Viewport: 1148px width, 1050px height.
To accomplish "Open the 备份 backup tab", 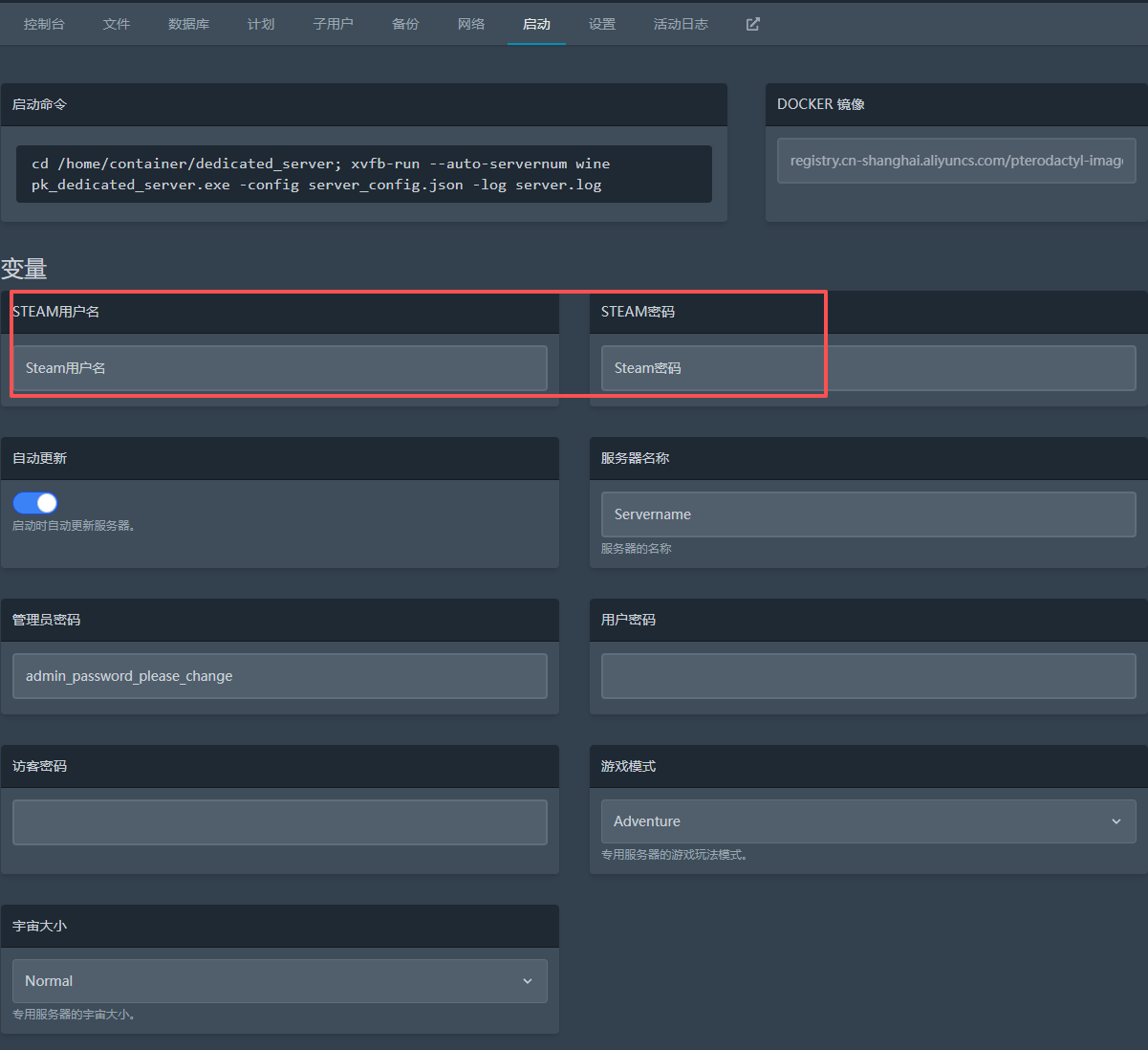I will tap(405, 24).
